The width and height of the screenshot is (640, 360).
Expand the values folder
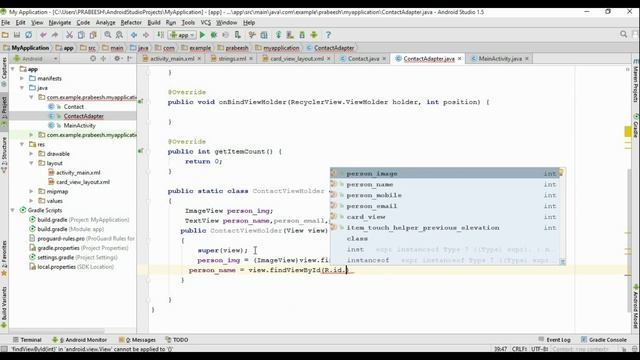31,201
